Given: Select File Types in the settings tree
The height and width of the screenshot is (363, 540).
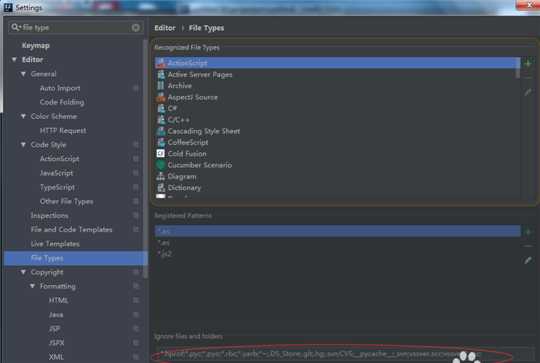Looking at the screenshot, I should pos(76,258).
